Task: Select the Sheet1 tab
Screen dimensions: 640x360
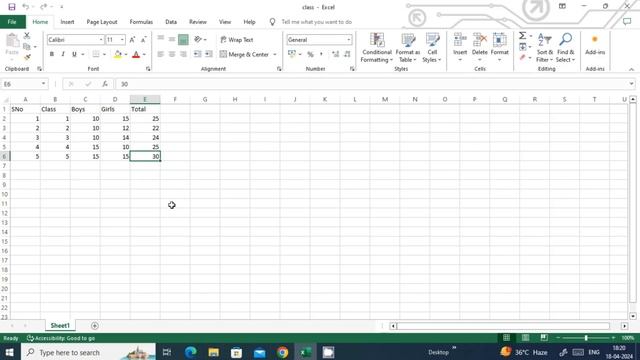Action: (x=60, y=326)
